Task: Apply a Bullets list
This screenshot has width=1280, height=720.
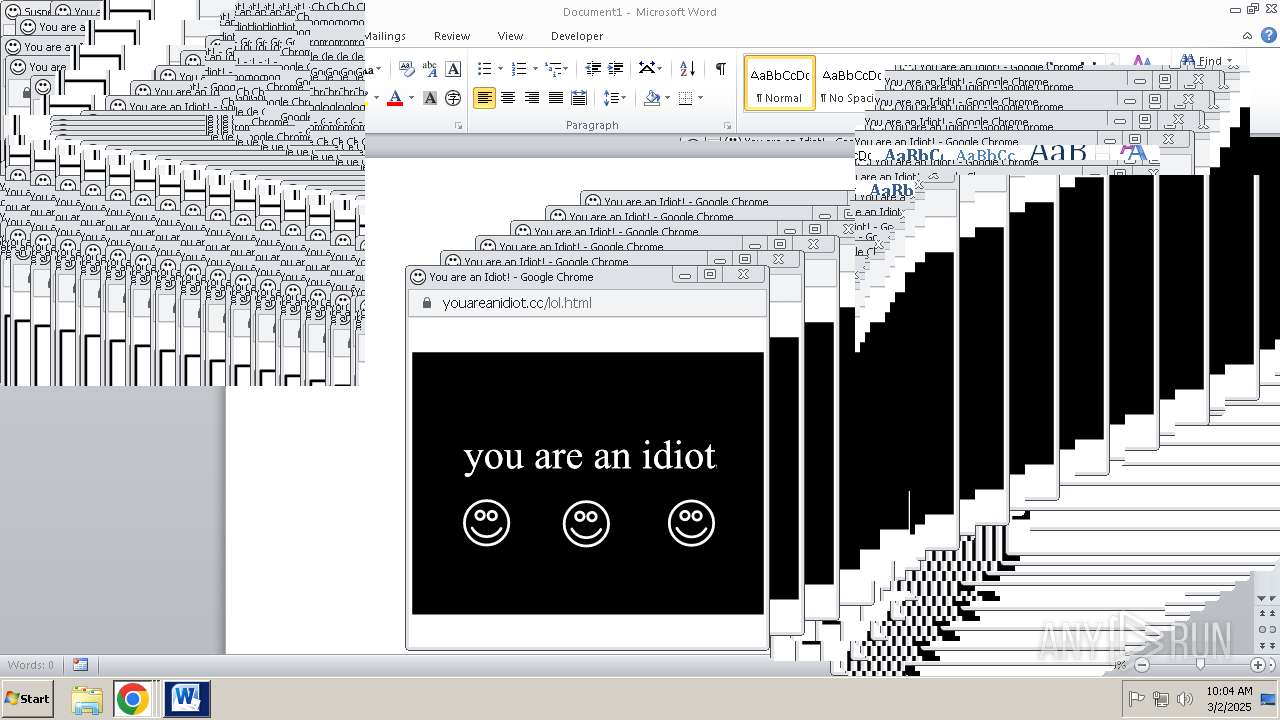Action: pos(484,69)
